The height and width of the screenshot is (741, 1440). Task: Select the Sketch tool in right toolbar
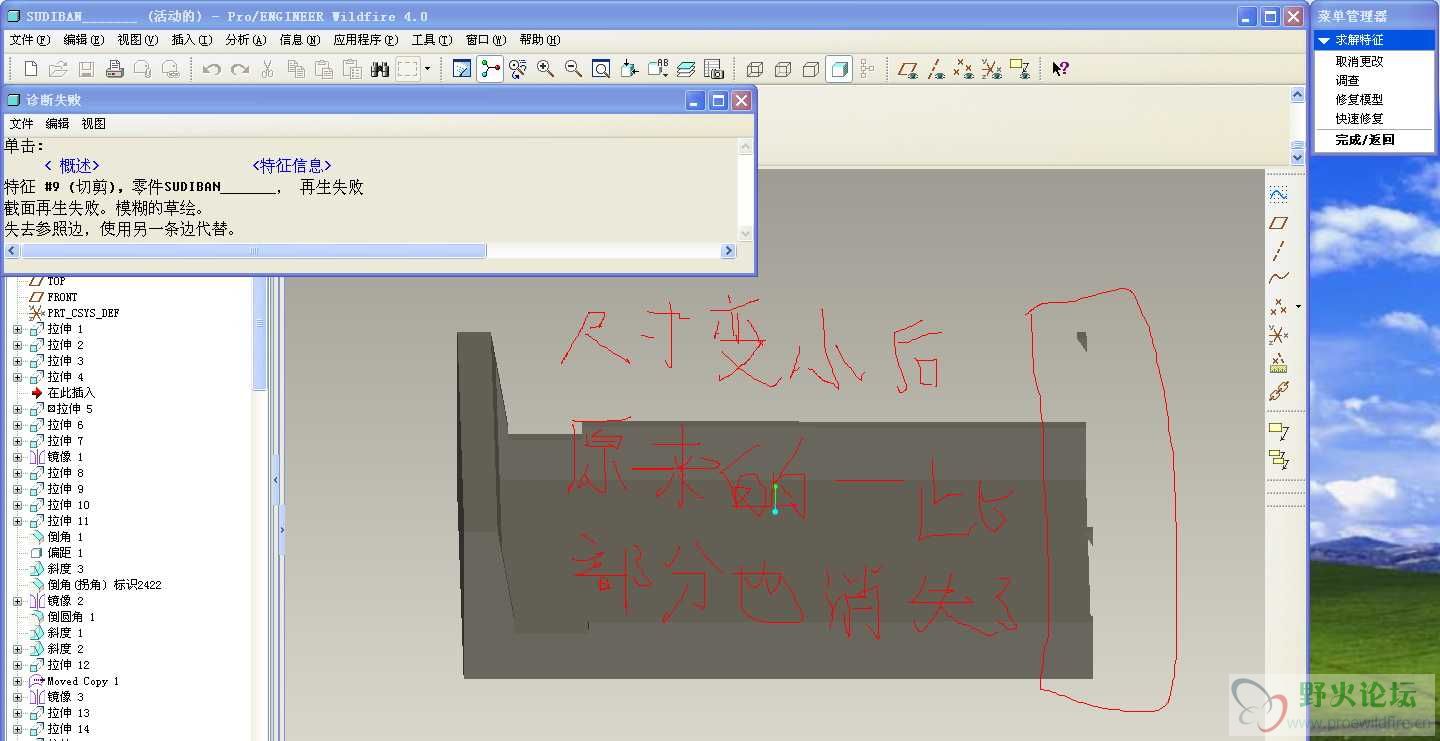(1278, 194)
